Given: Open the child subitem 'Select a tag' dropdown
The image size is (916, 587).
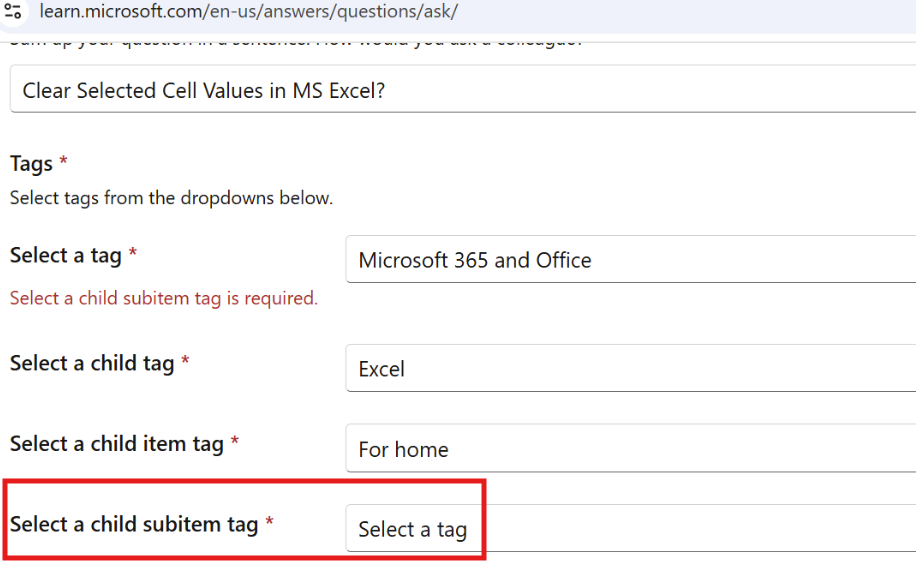Looking at the screenshot, I should click(x=631, y=529).
